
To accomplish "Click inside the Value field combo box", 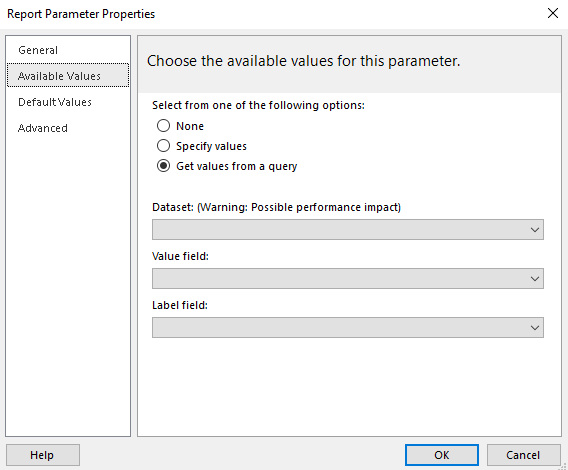I will tap(348, 278).
